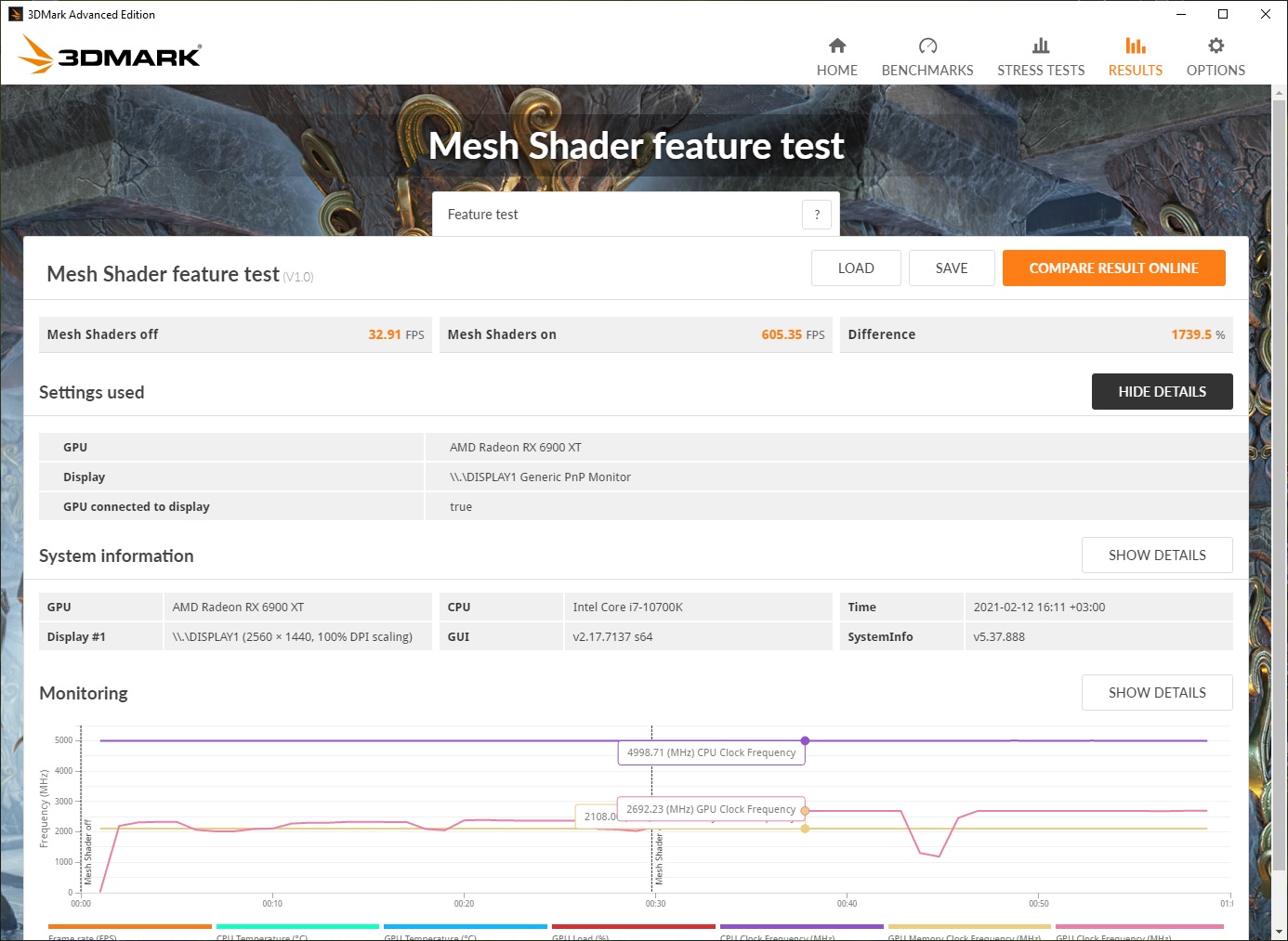
Task: Toggle the GPU Memory Clock Frequency legend
Action: click(969, 932)
